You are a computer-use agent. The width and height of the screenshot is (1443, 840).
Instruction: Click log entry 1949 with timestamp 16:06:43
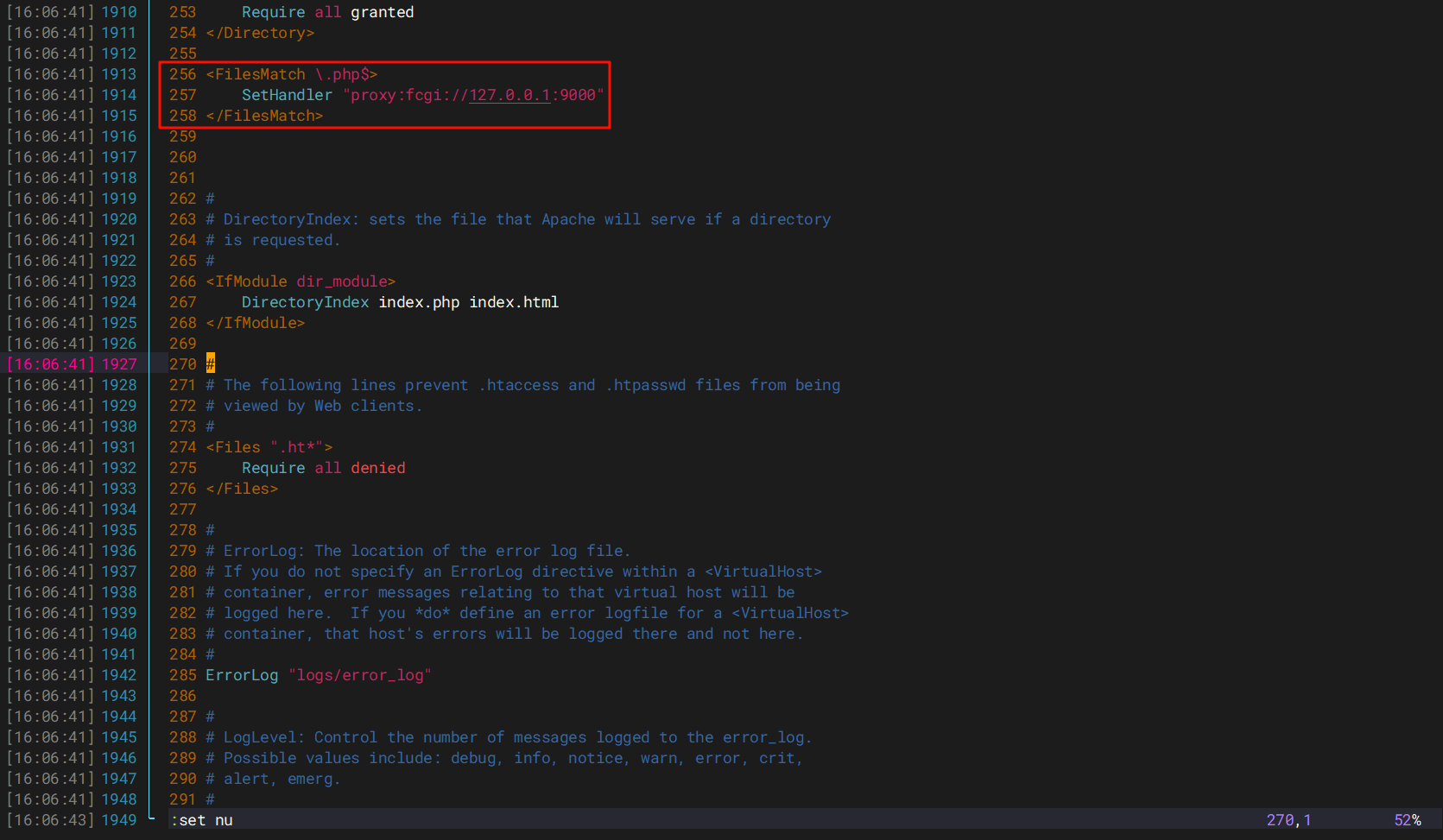72,820
